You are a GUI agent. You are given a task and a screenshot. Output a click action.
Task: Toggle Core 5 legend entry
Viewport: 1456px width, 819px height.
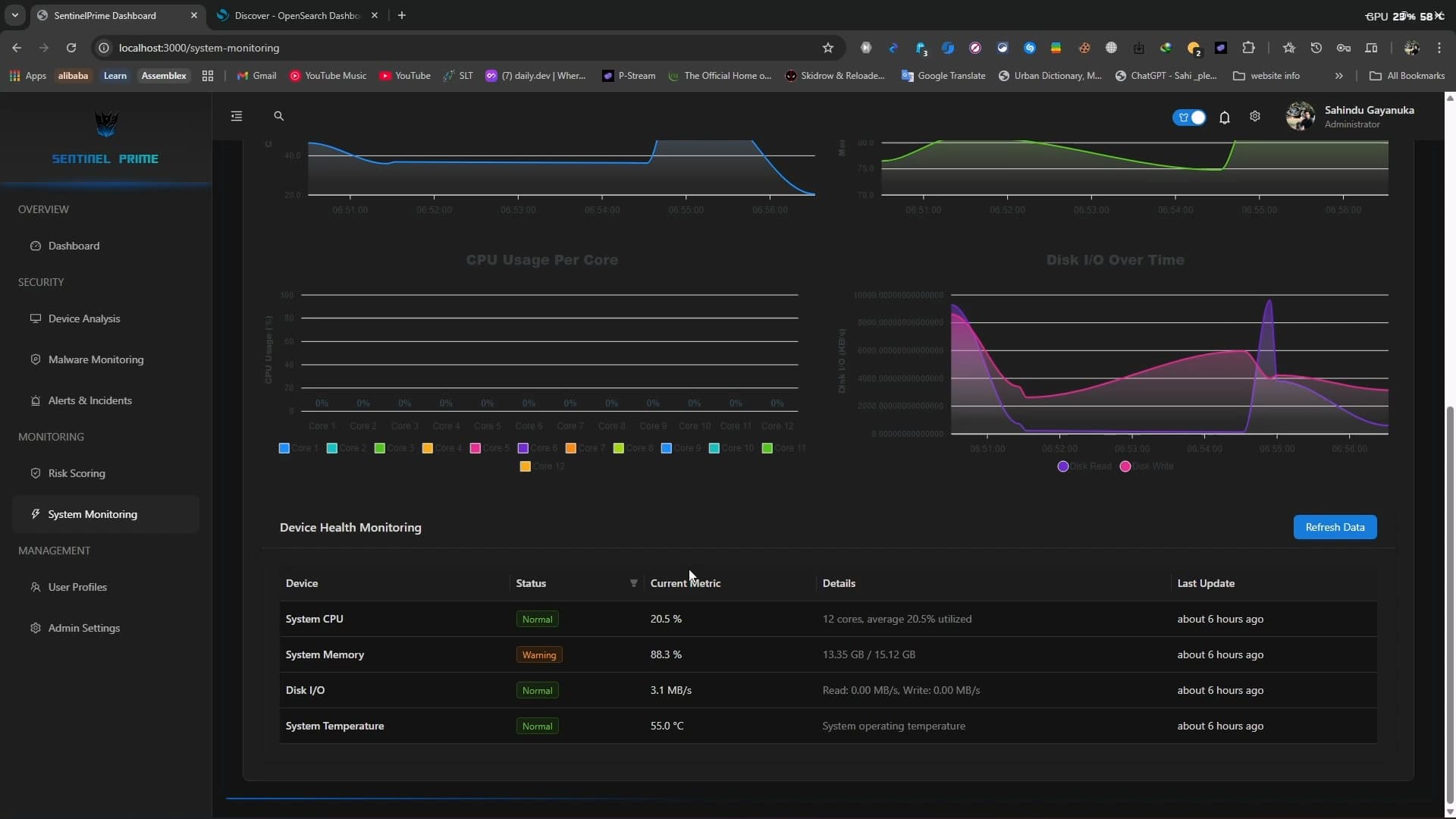click(x=489, y=448)
